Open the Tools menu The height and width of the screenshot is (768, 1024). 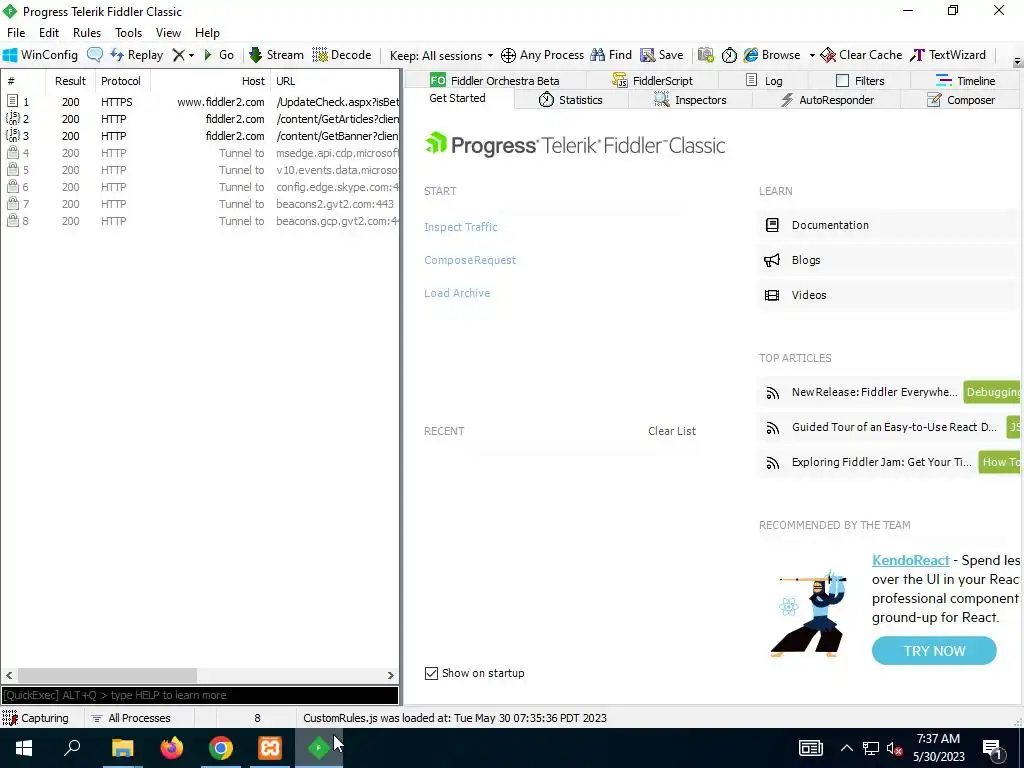pos(129,33)
